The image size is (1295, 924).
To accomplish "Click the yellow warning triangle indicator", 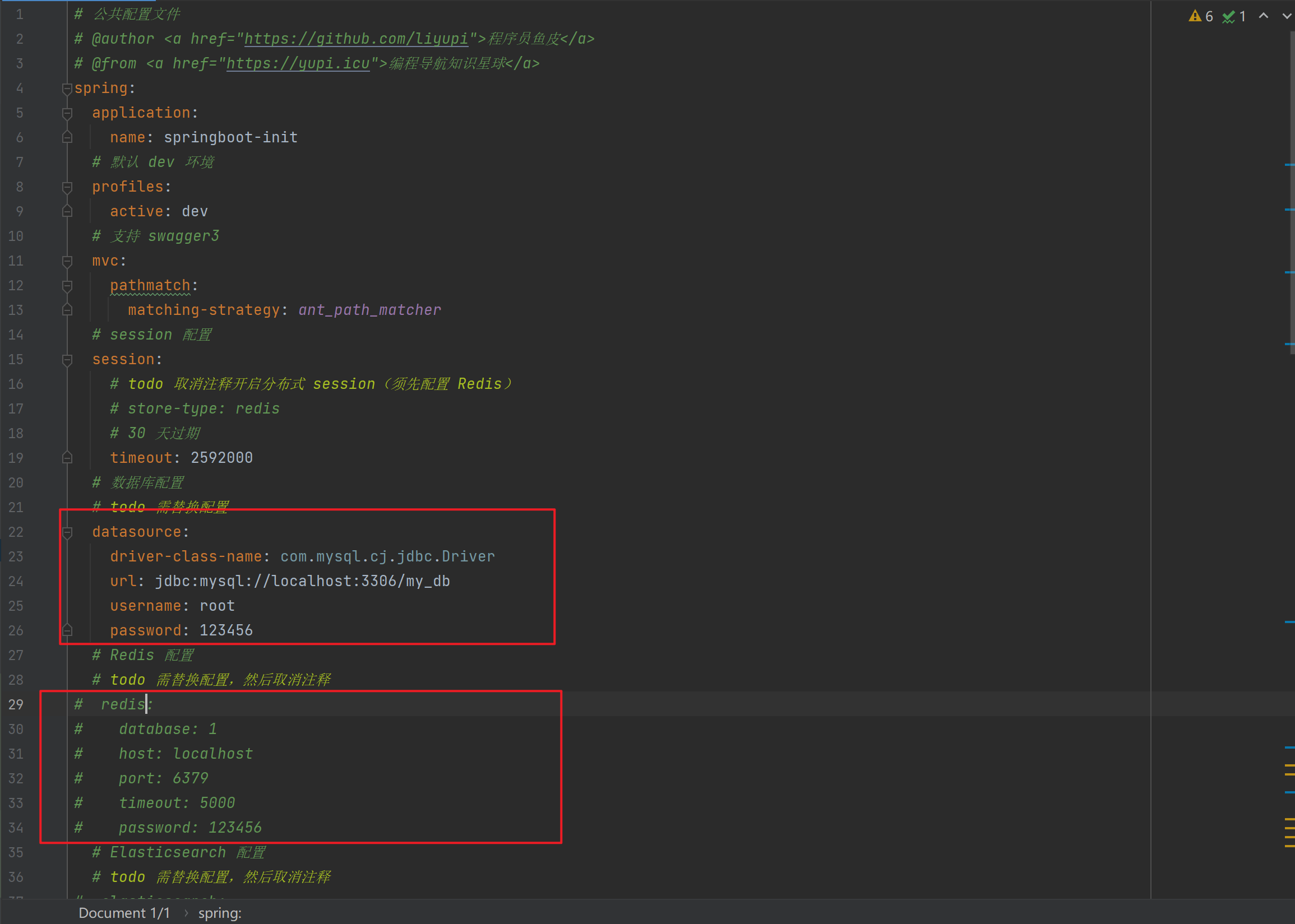I will tap(1195, 16).
